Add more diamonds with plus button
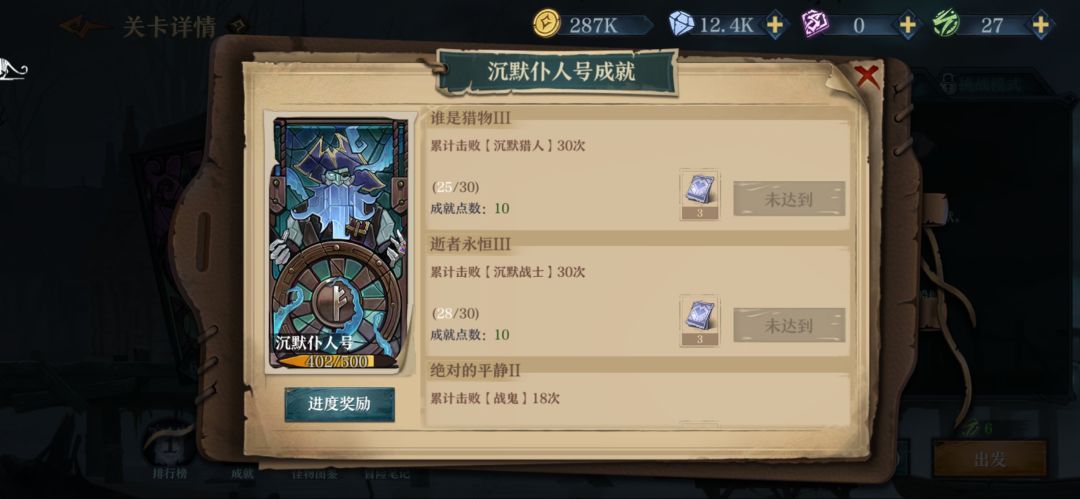The image size is (1080, 499). pos(775,26)
